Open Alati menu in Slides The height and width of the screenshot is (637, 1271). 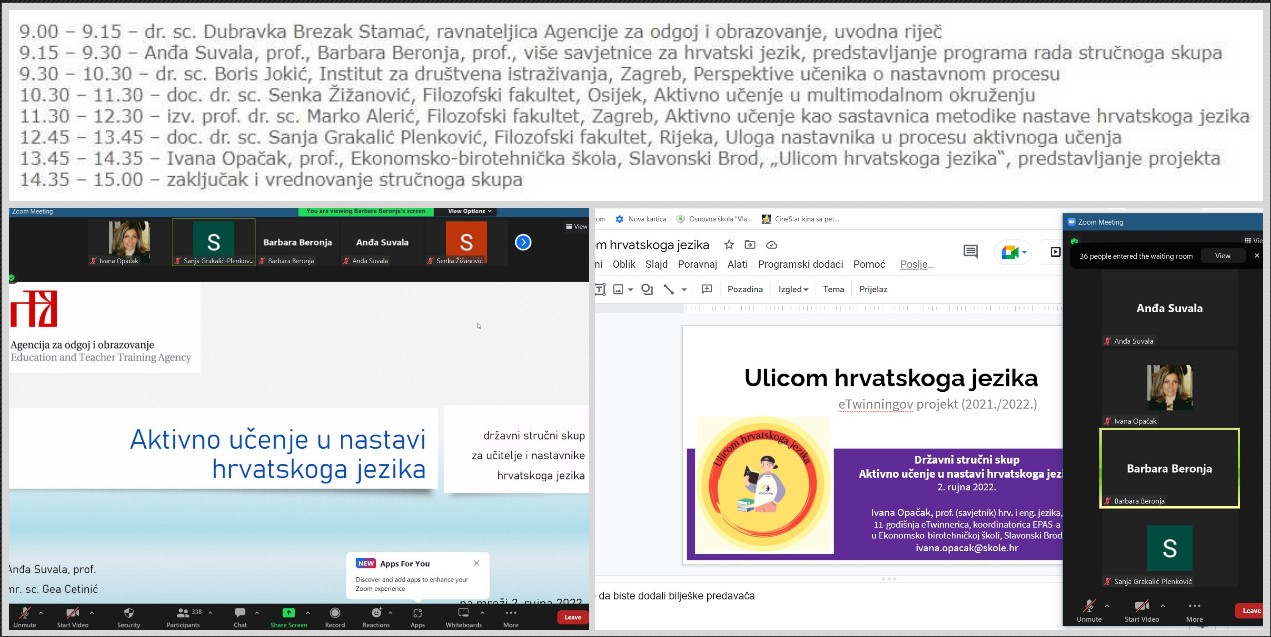coord(738,265)
